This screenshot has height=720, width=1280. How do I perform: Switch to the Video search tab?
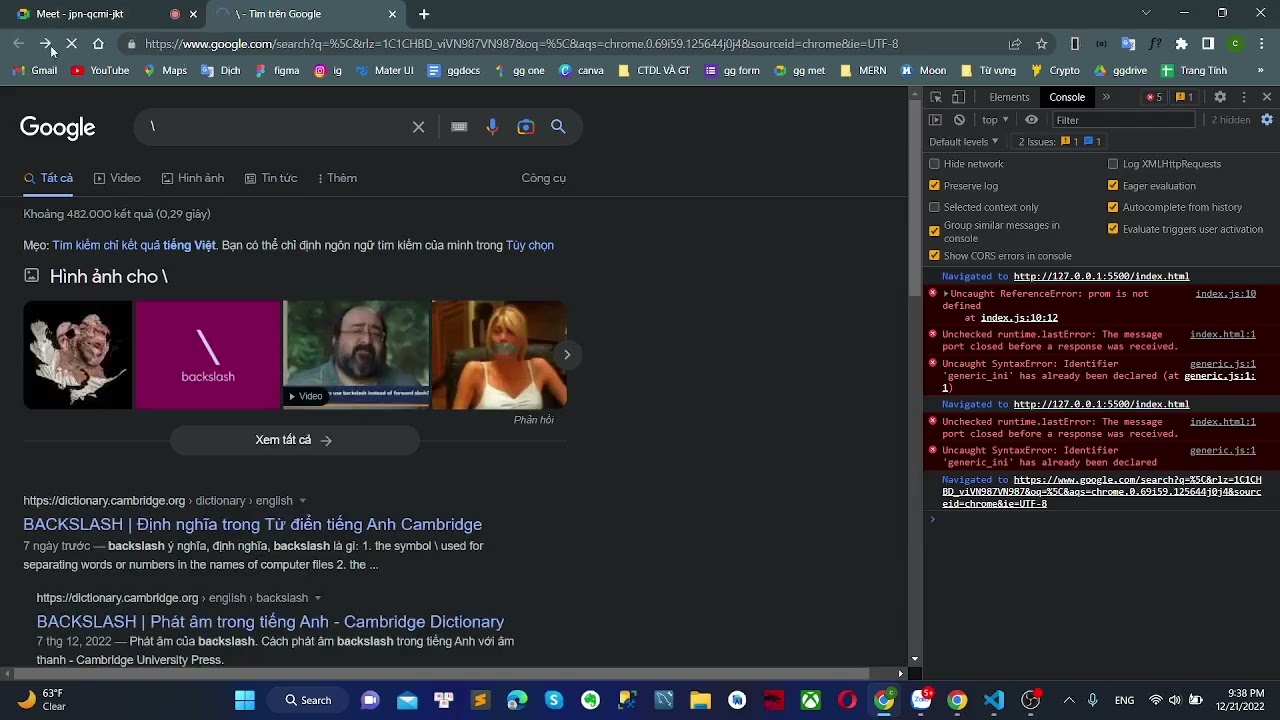[117, 178]
